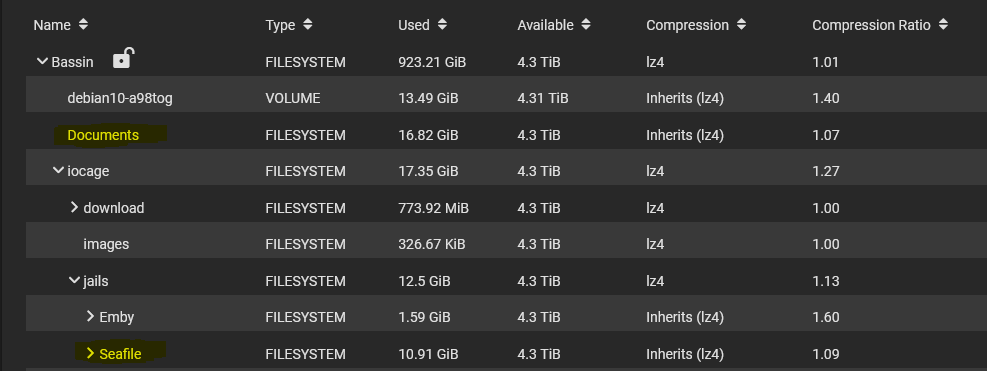Select the images dataset row
Screen dimensions: 987x371
506,244
